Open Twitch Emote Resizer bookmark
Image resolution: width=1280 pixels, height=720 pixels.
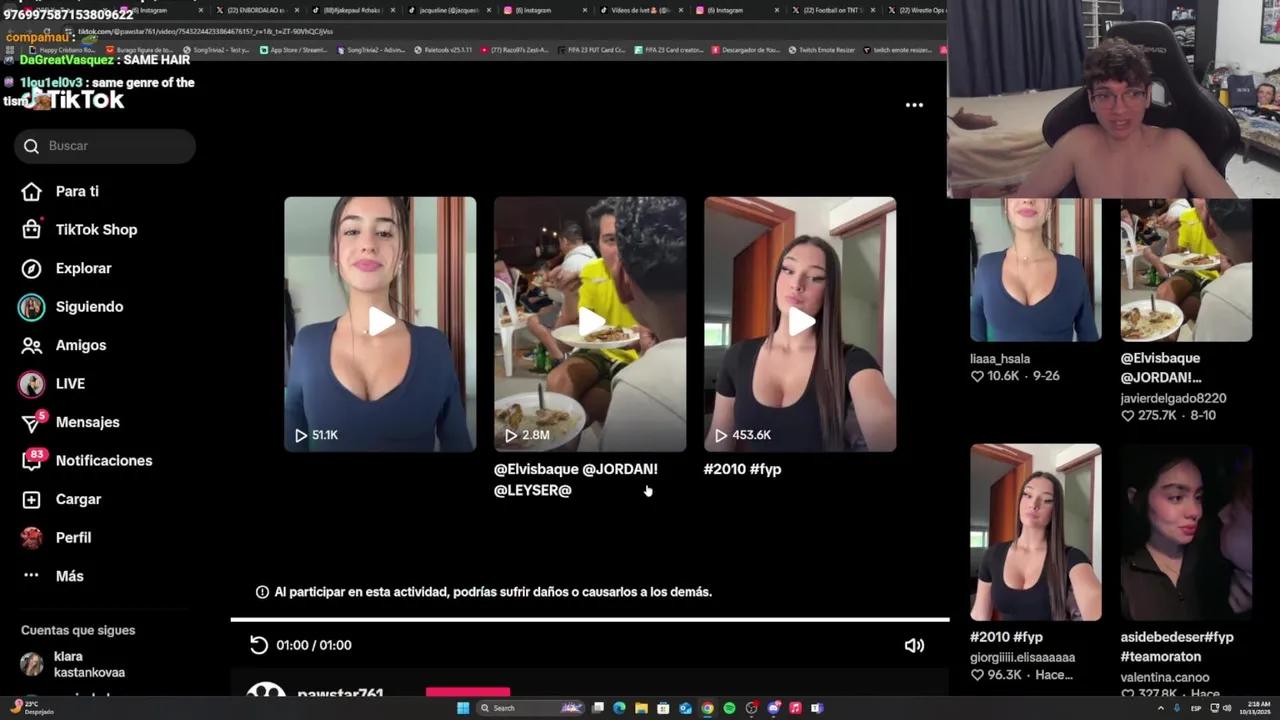pyautogui.click(x=821, y=49)
